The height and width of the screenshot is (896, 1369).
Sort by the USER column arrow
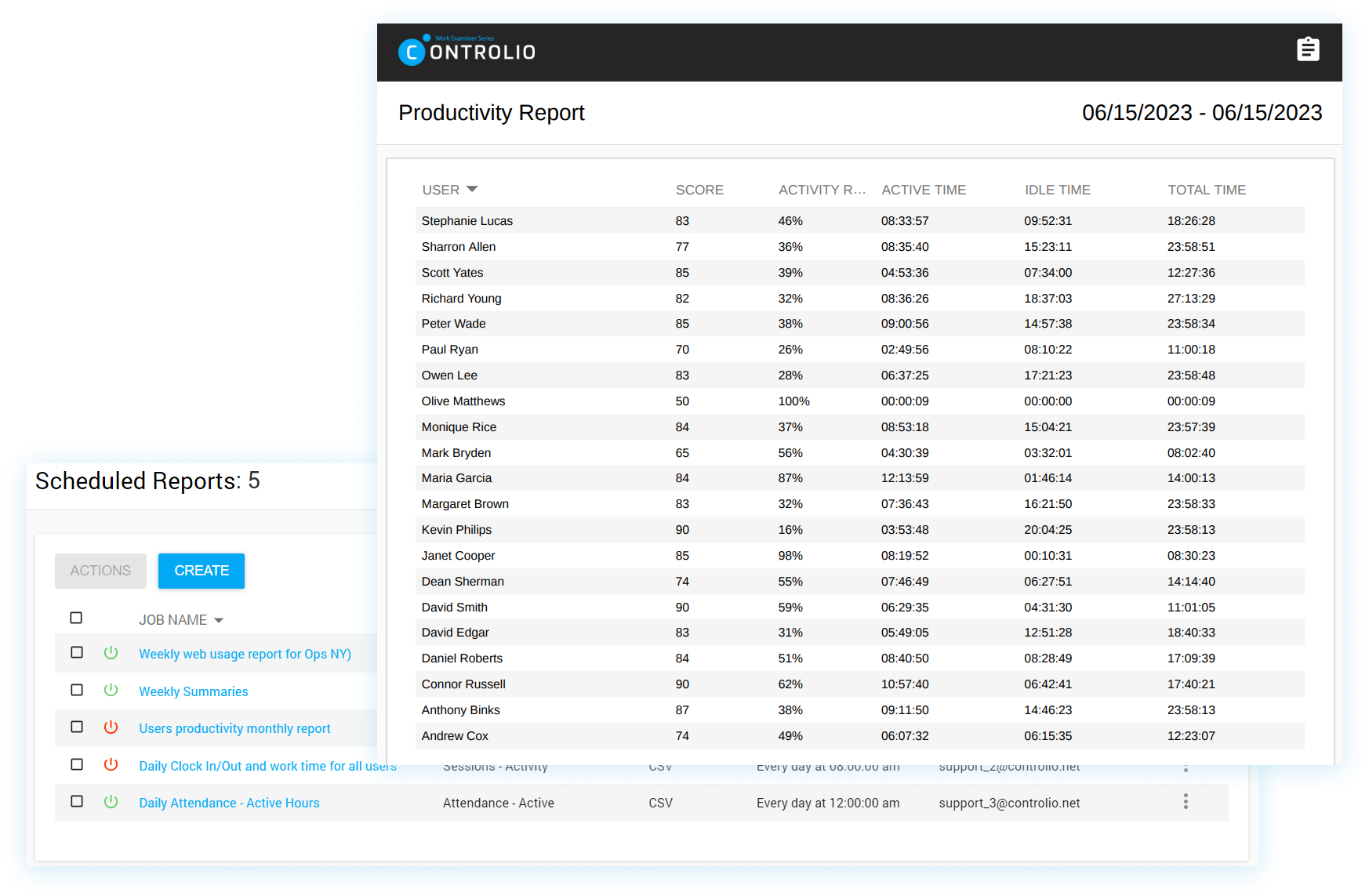472,190
